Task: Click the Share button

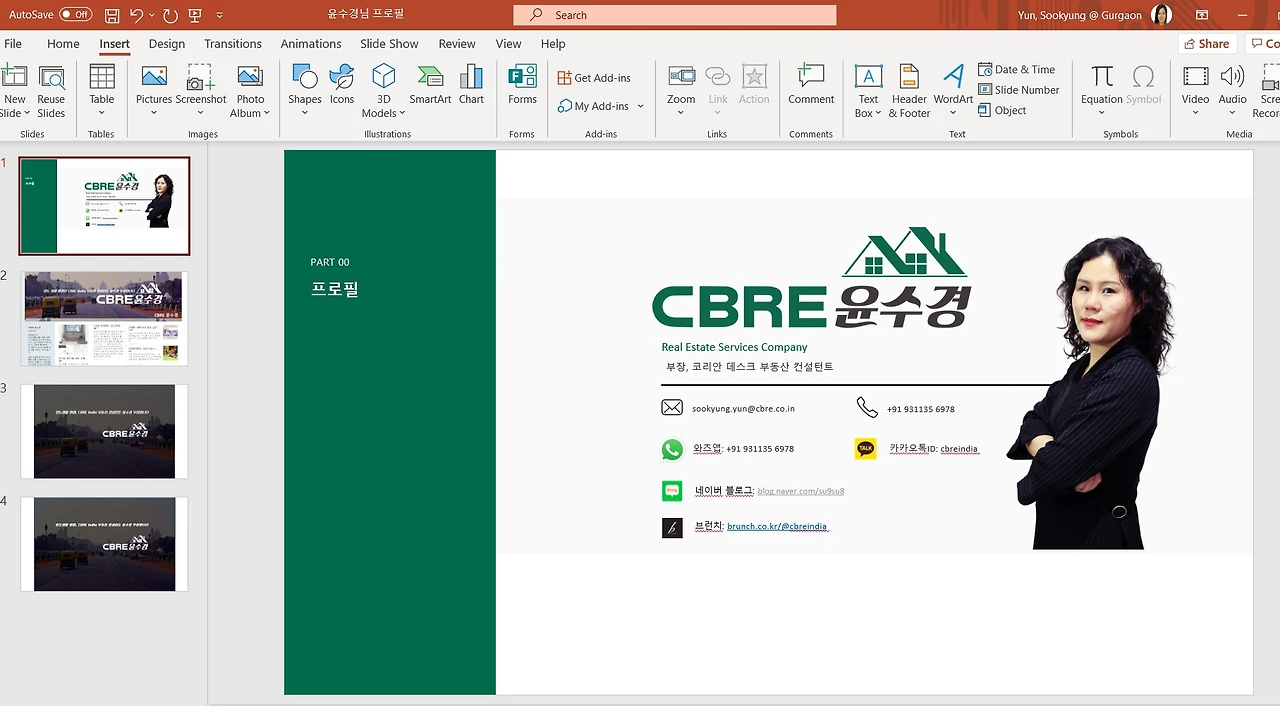Action: click(1206, 44)
